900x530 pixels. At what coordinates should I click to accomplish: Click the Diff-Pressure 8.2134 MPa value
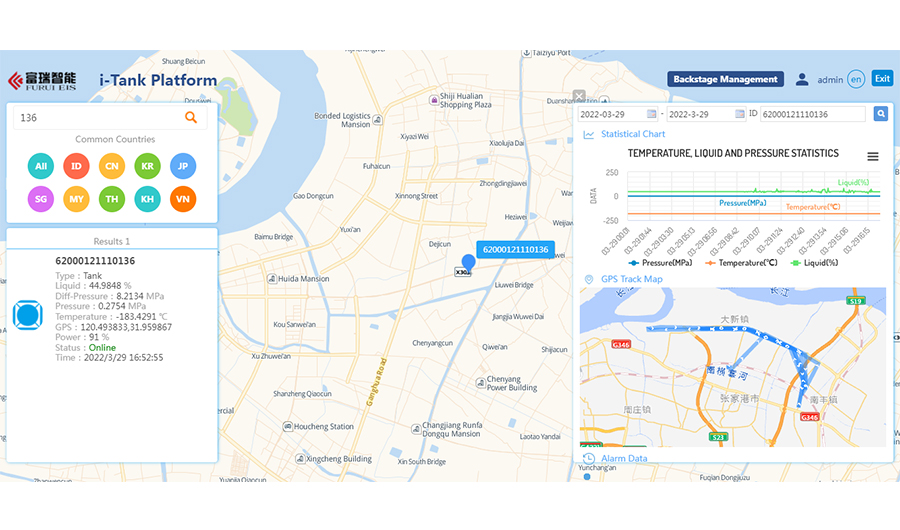140,296
